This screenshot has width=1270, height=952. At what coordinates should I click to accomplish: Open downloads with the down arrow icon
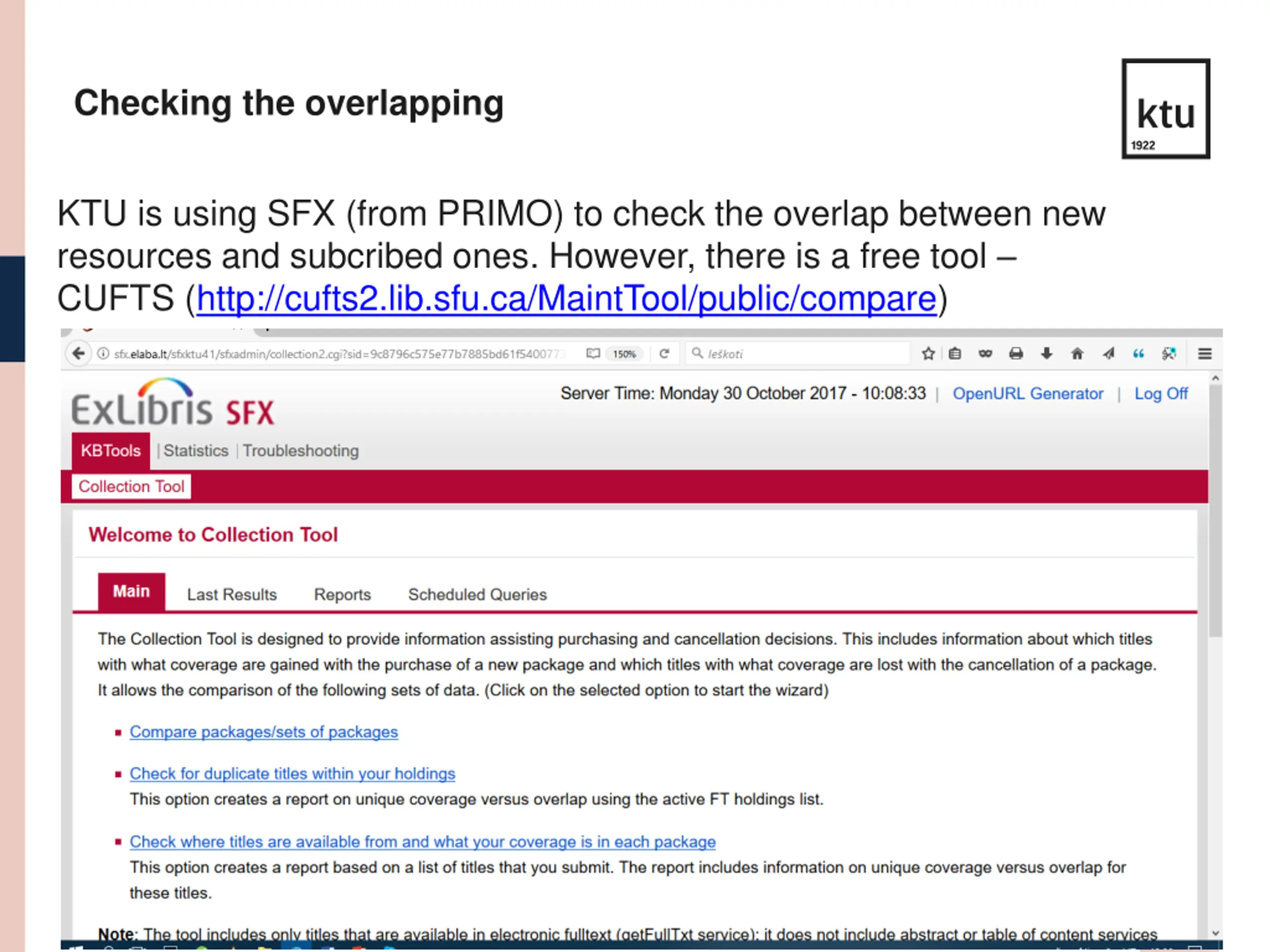tap(1047, 354)
